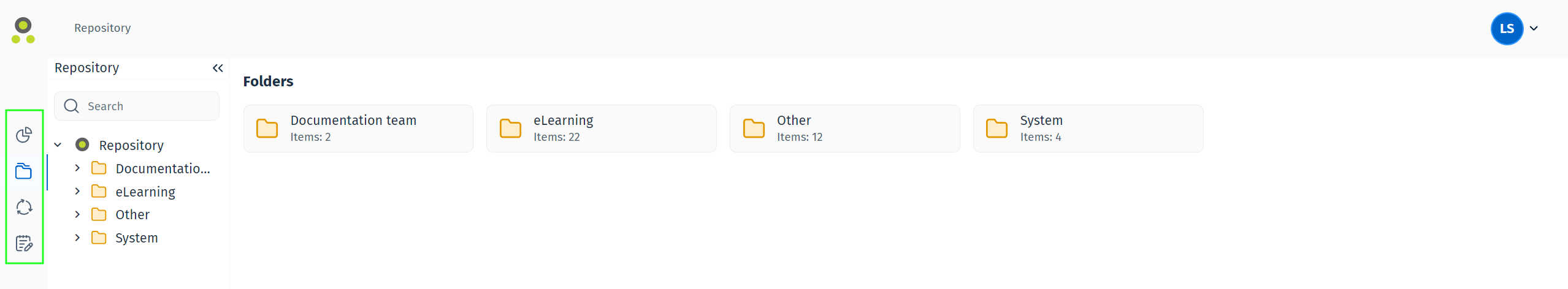The height and width of the screenshot is (289, 1568).
Task: Click the Repository breadcrumb link
Action: [x=102, y=28]
